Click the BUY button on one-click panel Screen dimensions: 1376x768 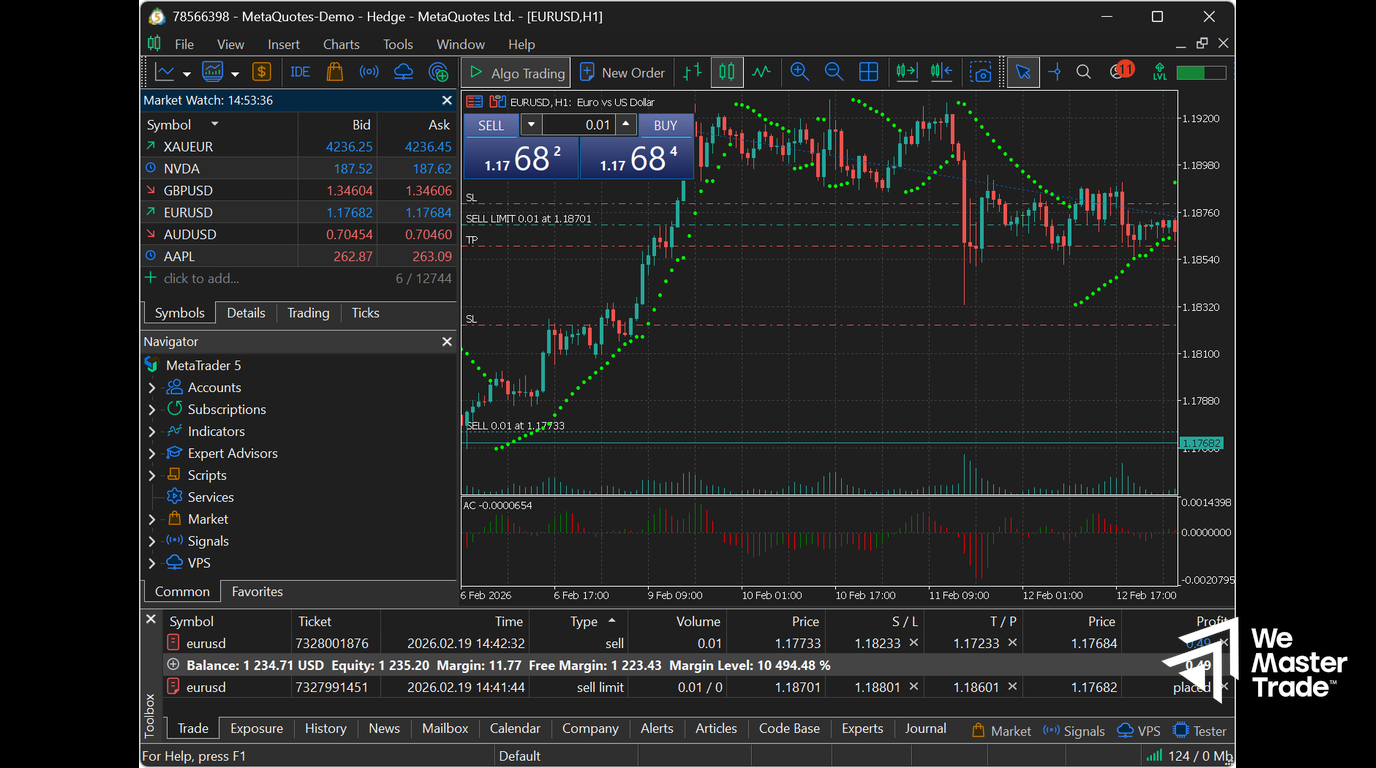(665, 125)
